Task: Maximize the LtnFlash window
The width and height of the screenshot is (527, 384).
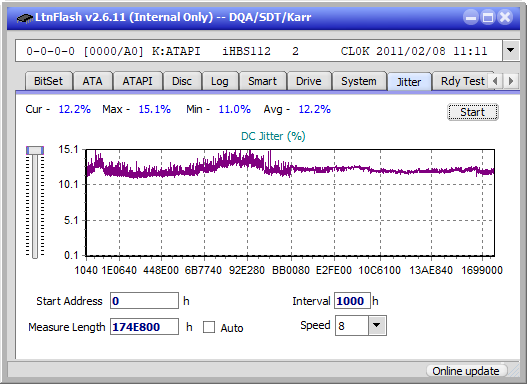Action: click(x=488, y=17)
